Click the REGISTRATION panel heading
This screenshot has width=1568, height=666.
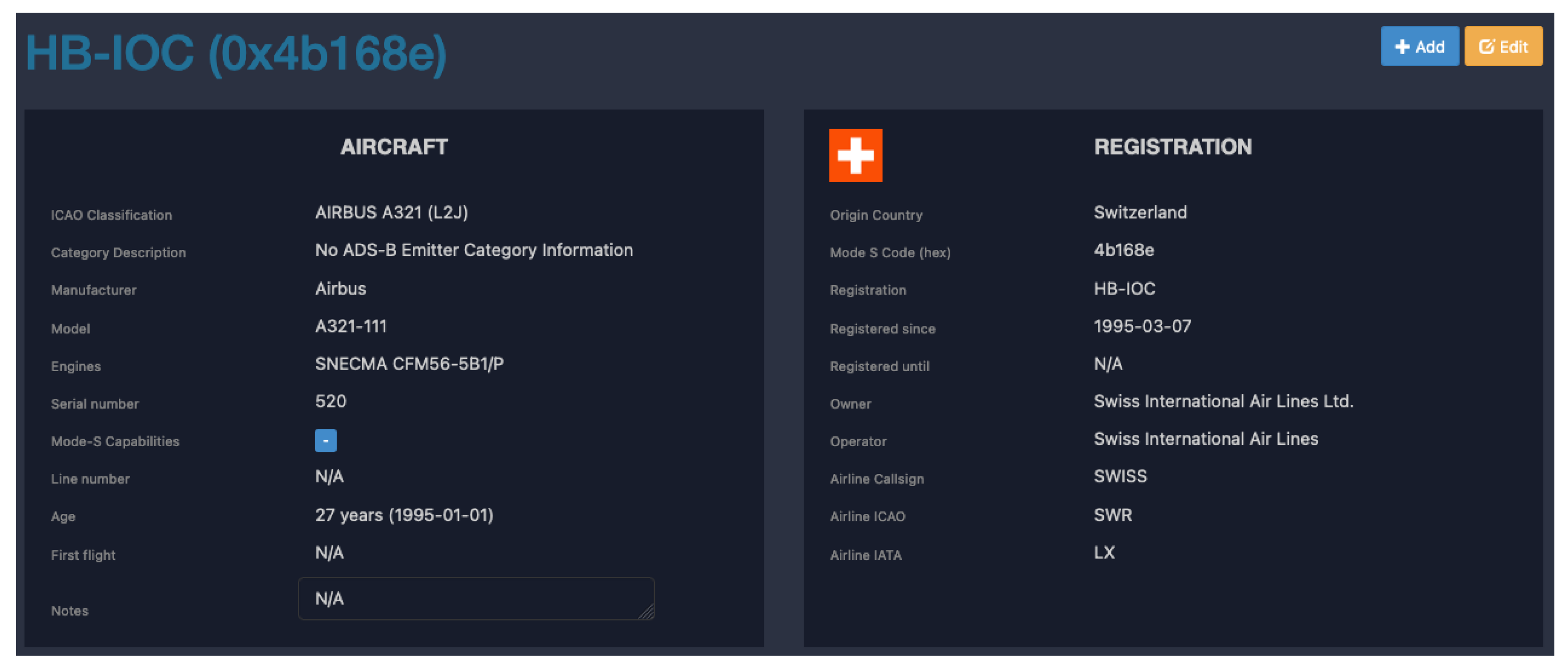tap(1172, 147)
